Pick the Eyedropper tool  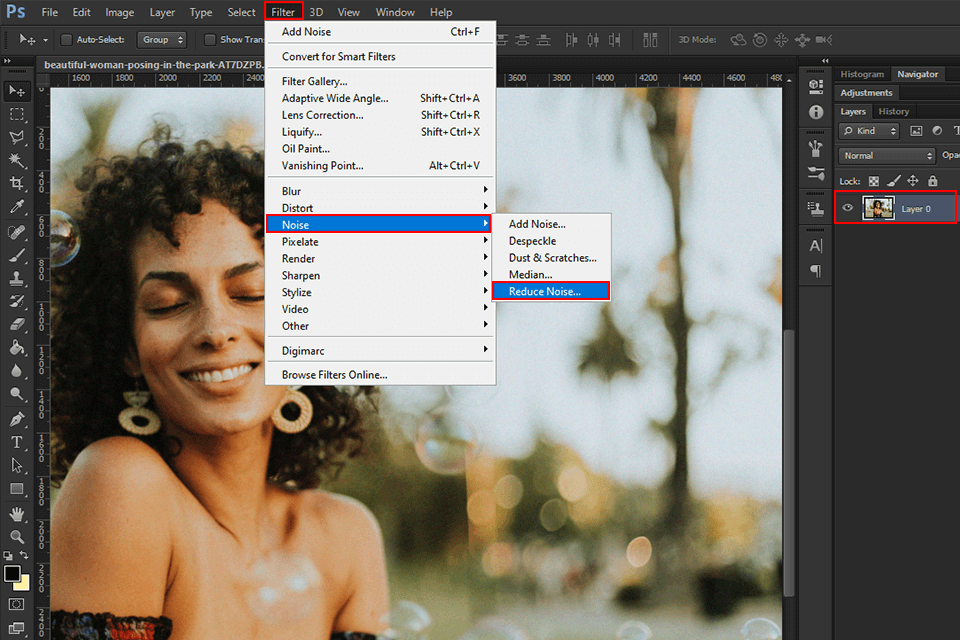[x=17, y=208]
